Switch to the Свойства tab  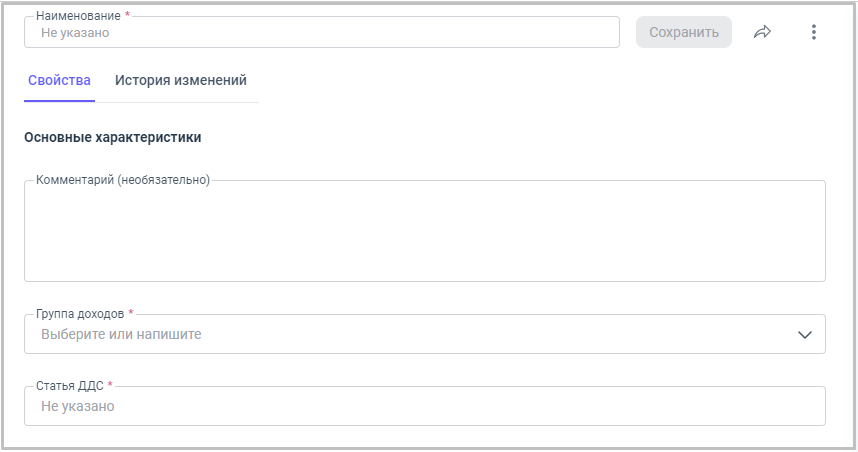(x=59, y=80)
